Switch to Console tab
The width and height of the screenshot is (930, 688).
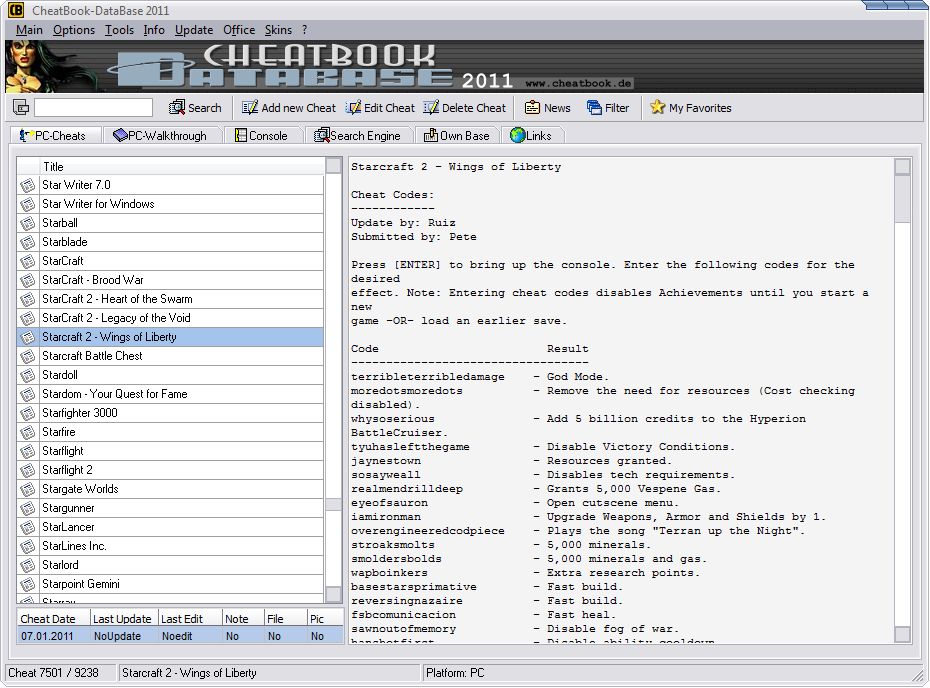click(264, 135)
